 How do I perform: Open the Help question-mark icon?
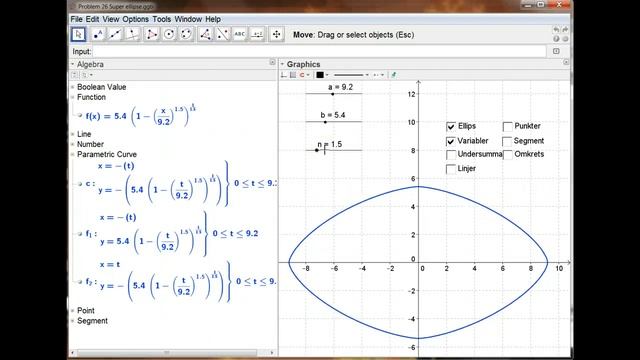click(x=556, y=39)
